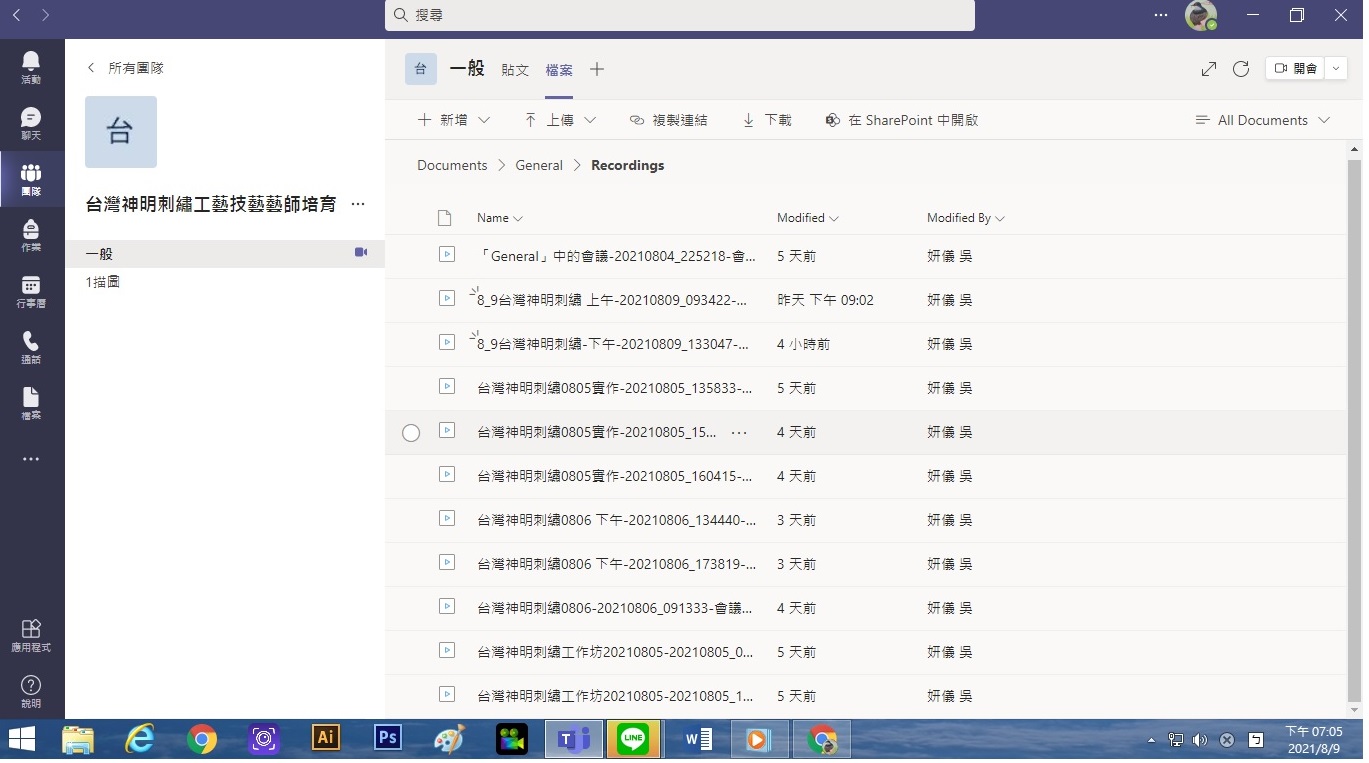Image resolution: width=1369 pixels, height=763 pixels.
Task: Click the refresh tab icon
Action: pyautogui.click(x=1241, y=69)
